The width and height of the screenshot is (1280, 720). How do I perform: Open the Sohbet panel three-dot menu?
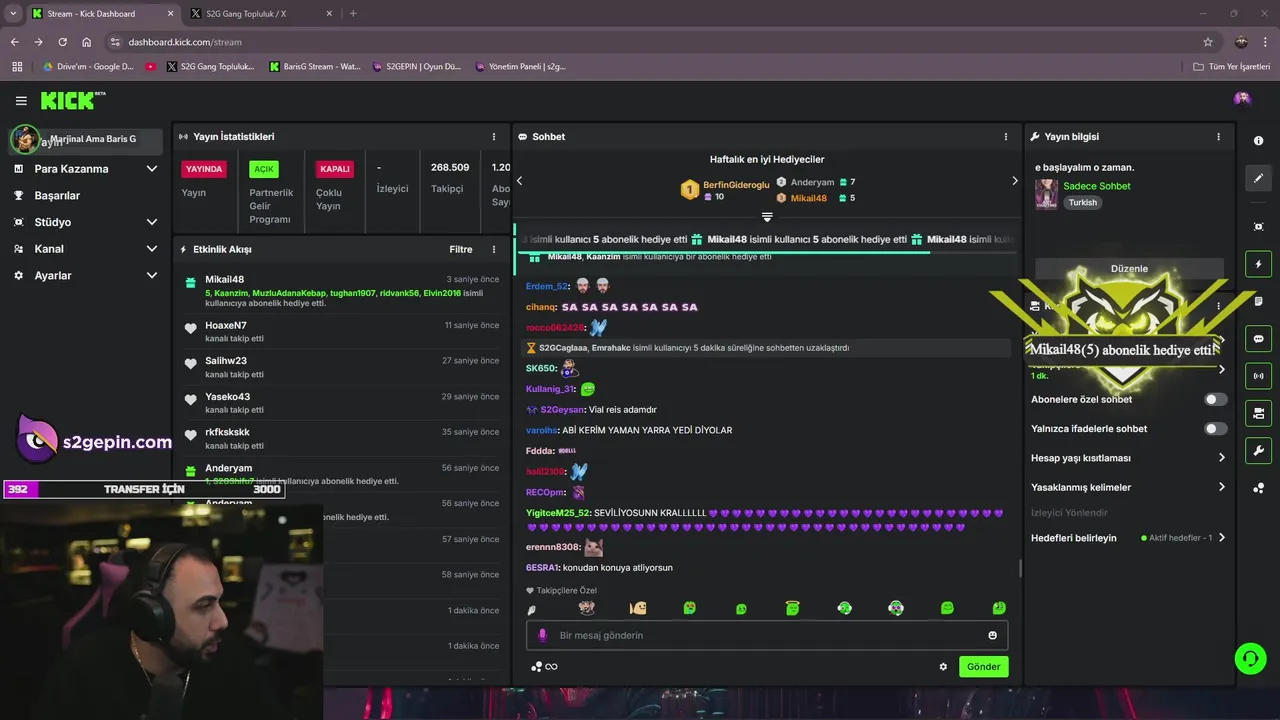[1006, 137]
